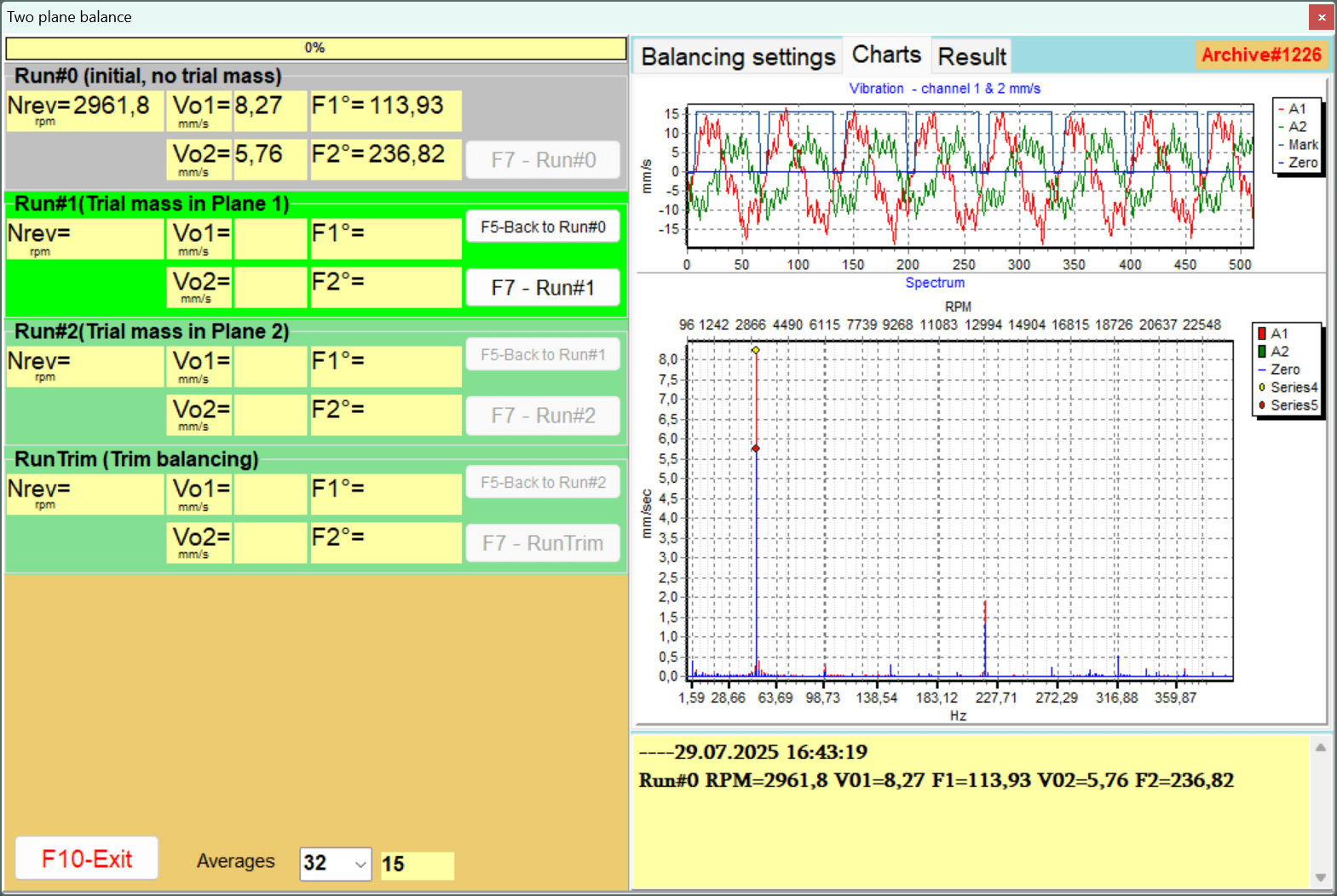1337x896 pixels.
Task: Click the Nrev field in Run#1 section
Action: pos(85,239)
